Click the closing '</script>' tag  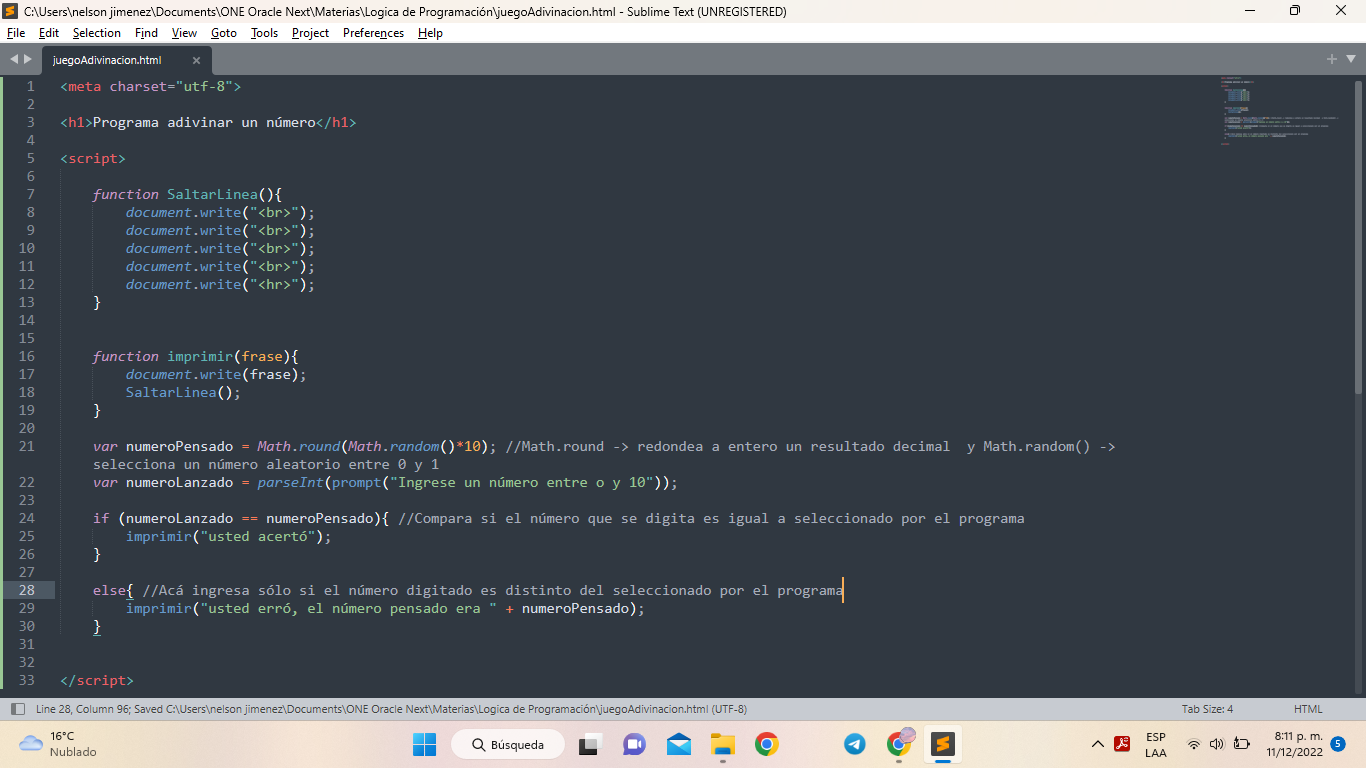point(96,680)
